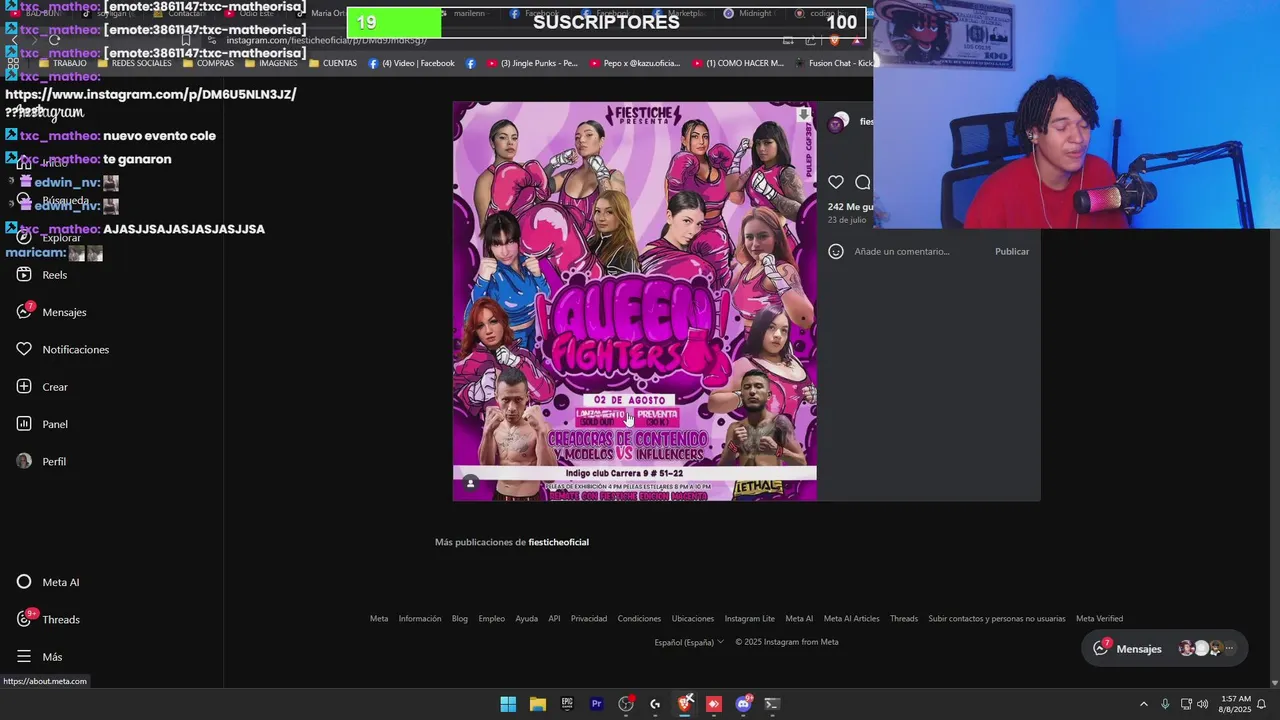Click the comment bubble icon on post

coord(863,182)
